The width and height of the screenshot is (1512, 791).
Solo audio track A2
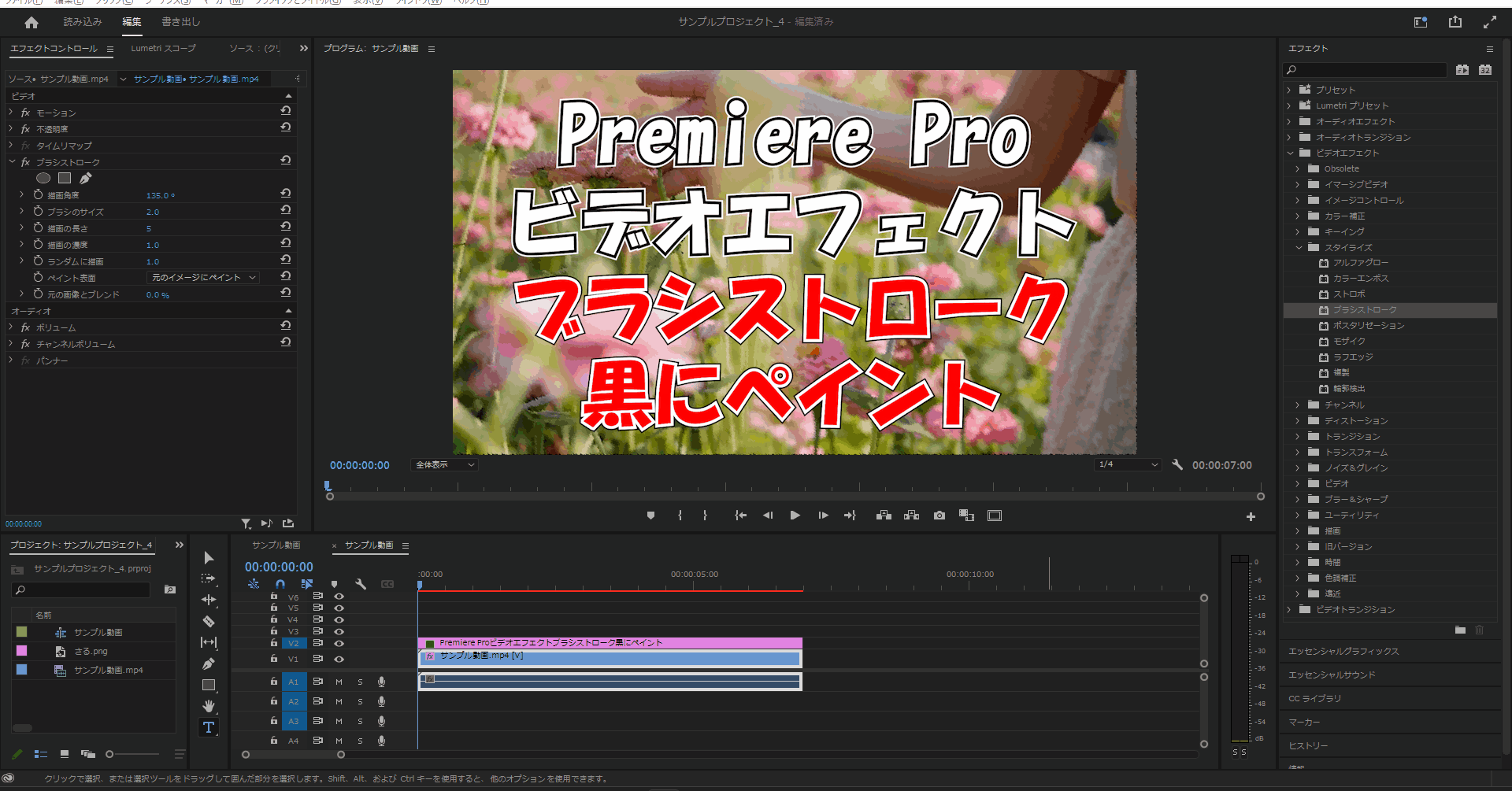tap(361, 701)
